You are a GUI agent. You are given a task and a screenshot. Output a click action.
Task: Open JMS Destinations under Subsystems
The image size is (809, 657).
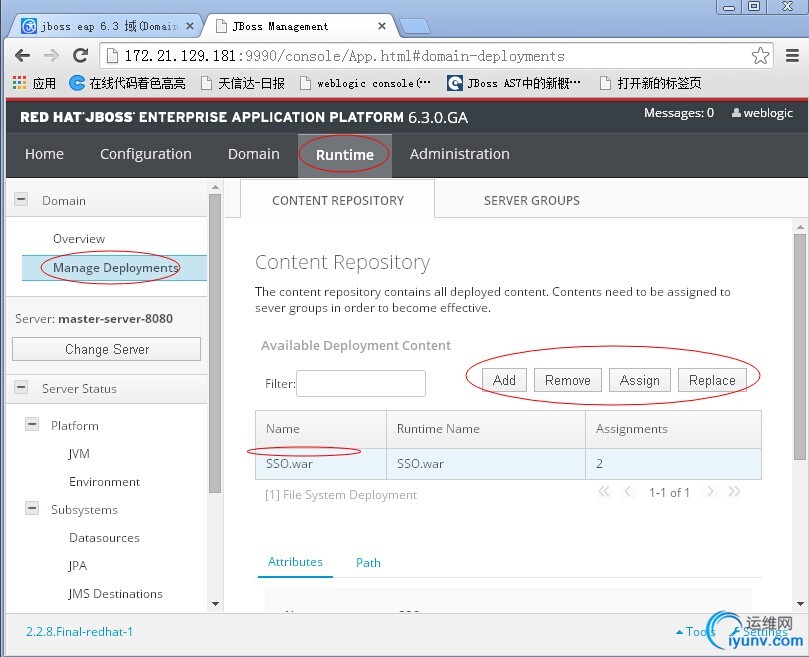[116, 594]
